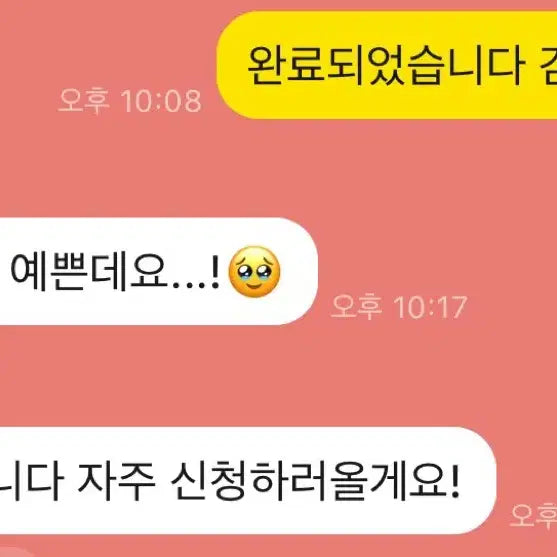
Task: Click the 오후 10:17 timestamp
Action: click(399, 307)
